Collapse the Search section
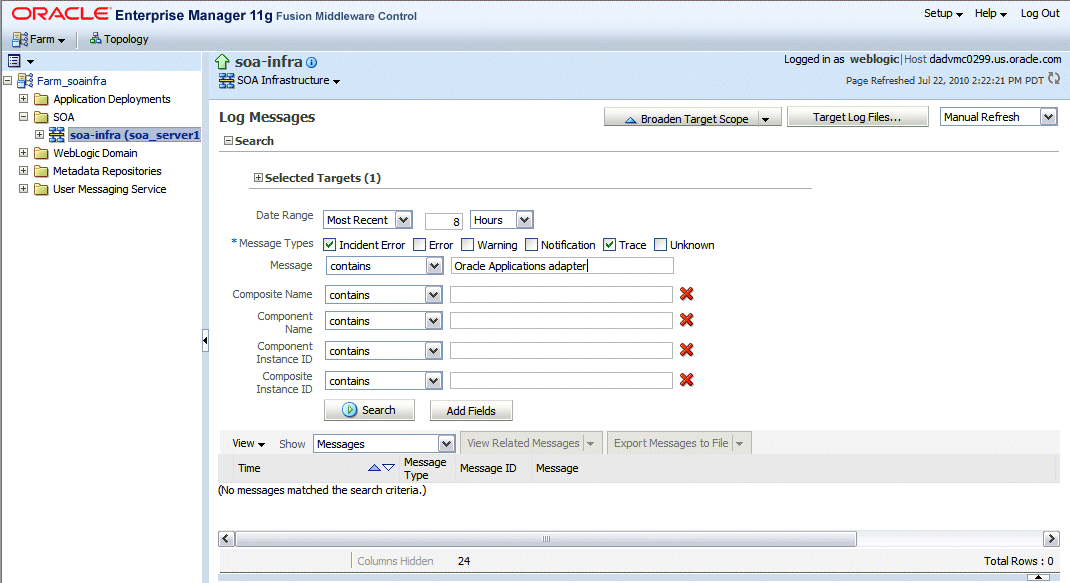This screenshot has width=1070, height=583. click(229, 141)
